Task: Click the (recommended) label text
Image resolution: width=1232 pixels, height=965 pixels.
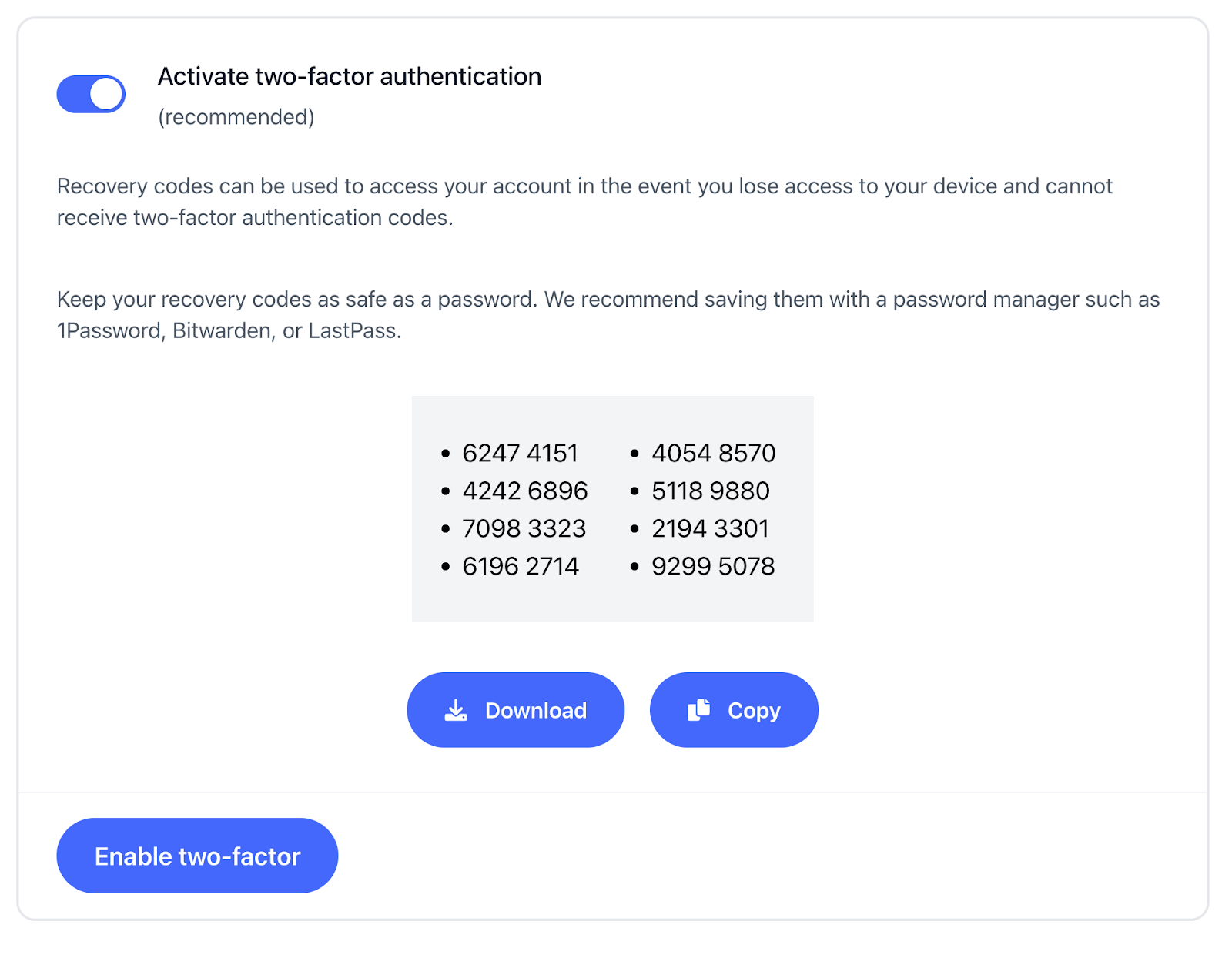Action: coord(236,117)
